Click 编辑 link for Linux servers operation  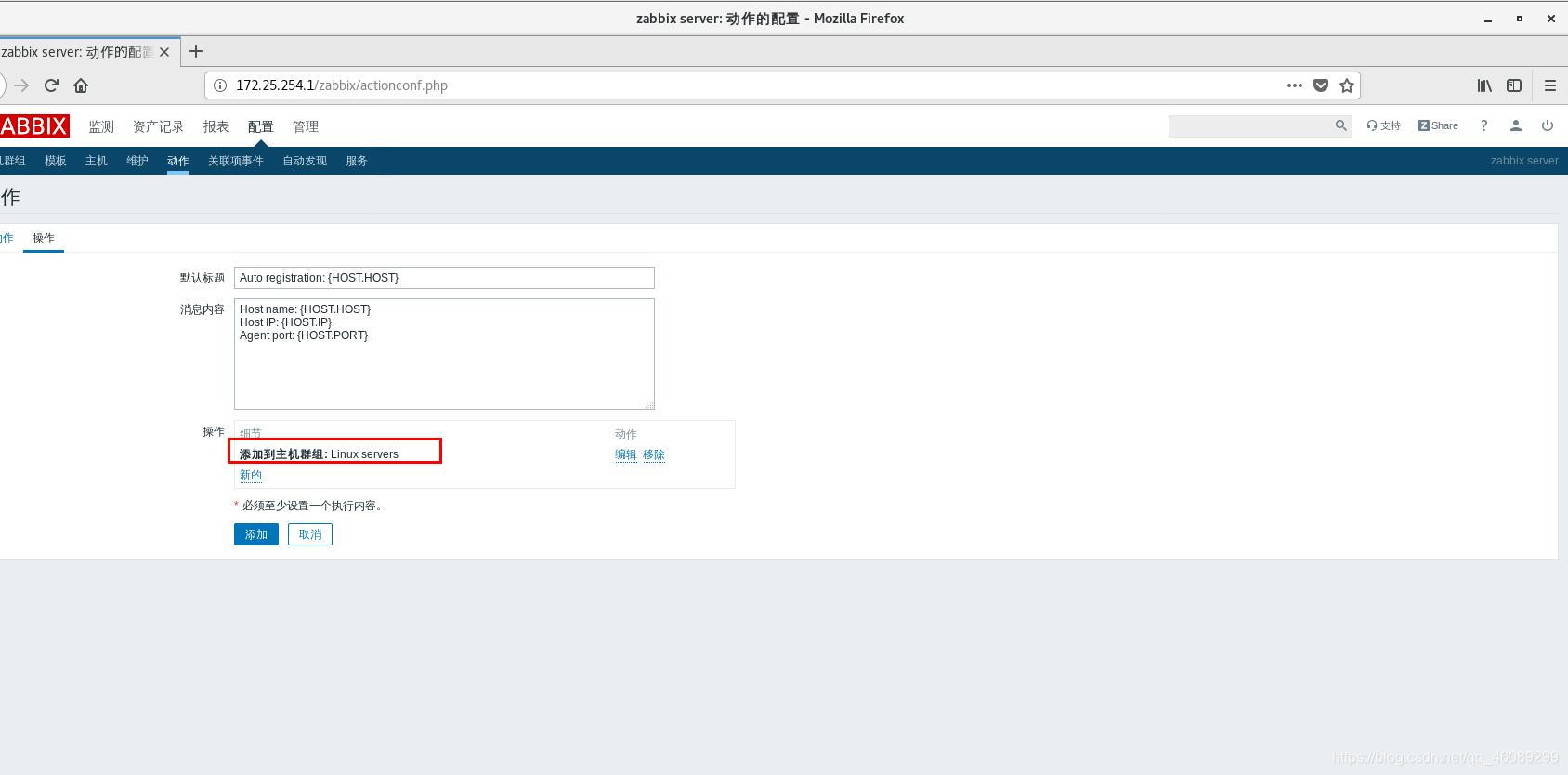coord(626,454)
